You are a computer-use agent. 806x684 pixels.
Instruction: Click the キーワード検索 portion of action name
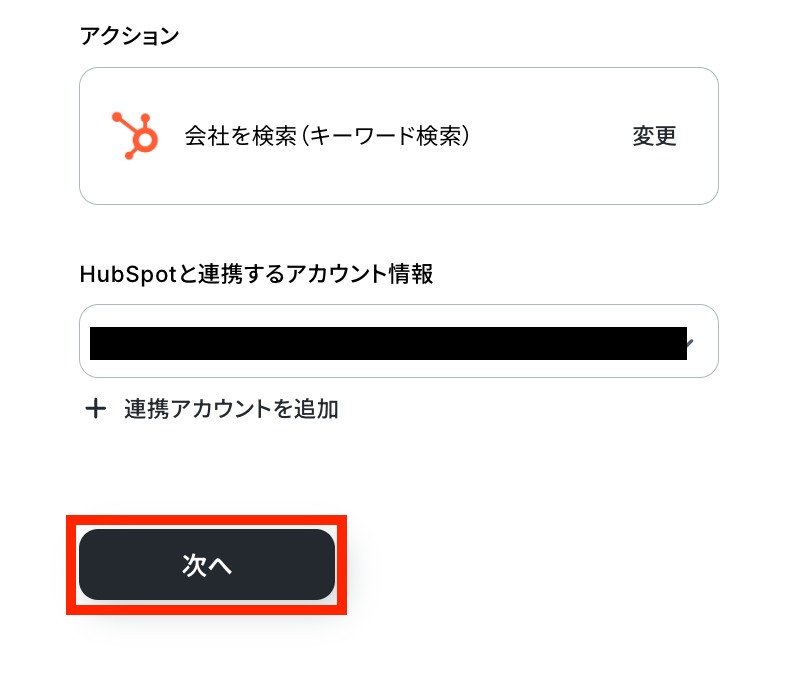[386, 136]
